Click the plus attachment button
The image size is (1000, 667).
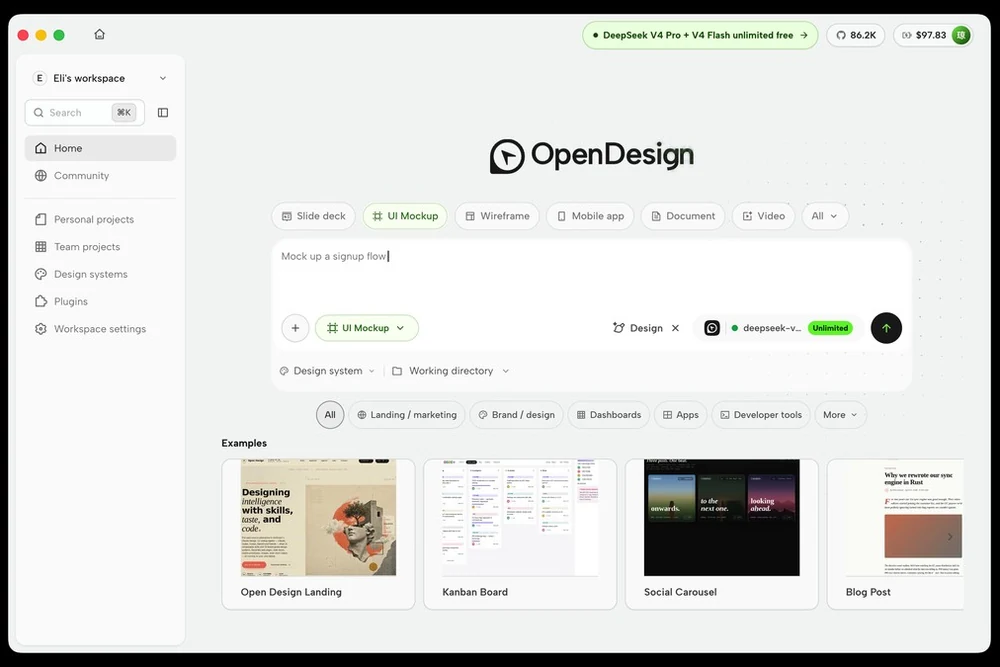tap(295, 328)
